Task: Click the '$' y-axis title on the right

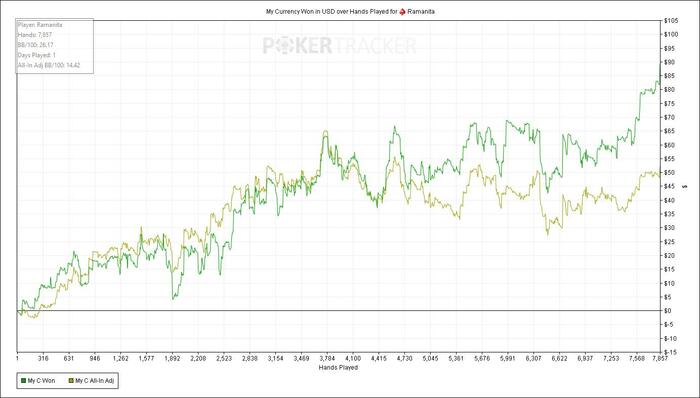Action: [685, 186]
